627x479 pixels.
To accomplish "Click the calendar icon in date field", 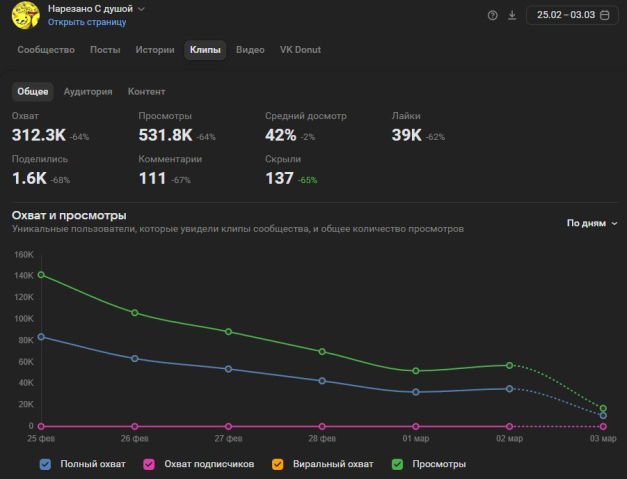I will pos(604,15).
